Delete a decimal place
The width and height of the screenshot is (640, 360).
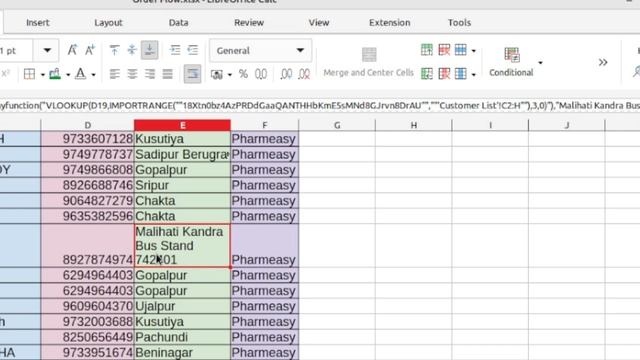click(304, 74)
